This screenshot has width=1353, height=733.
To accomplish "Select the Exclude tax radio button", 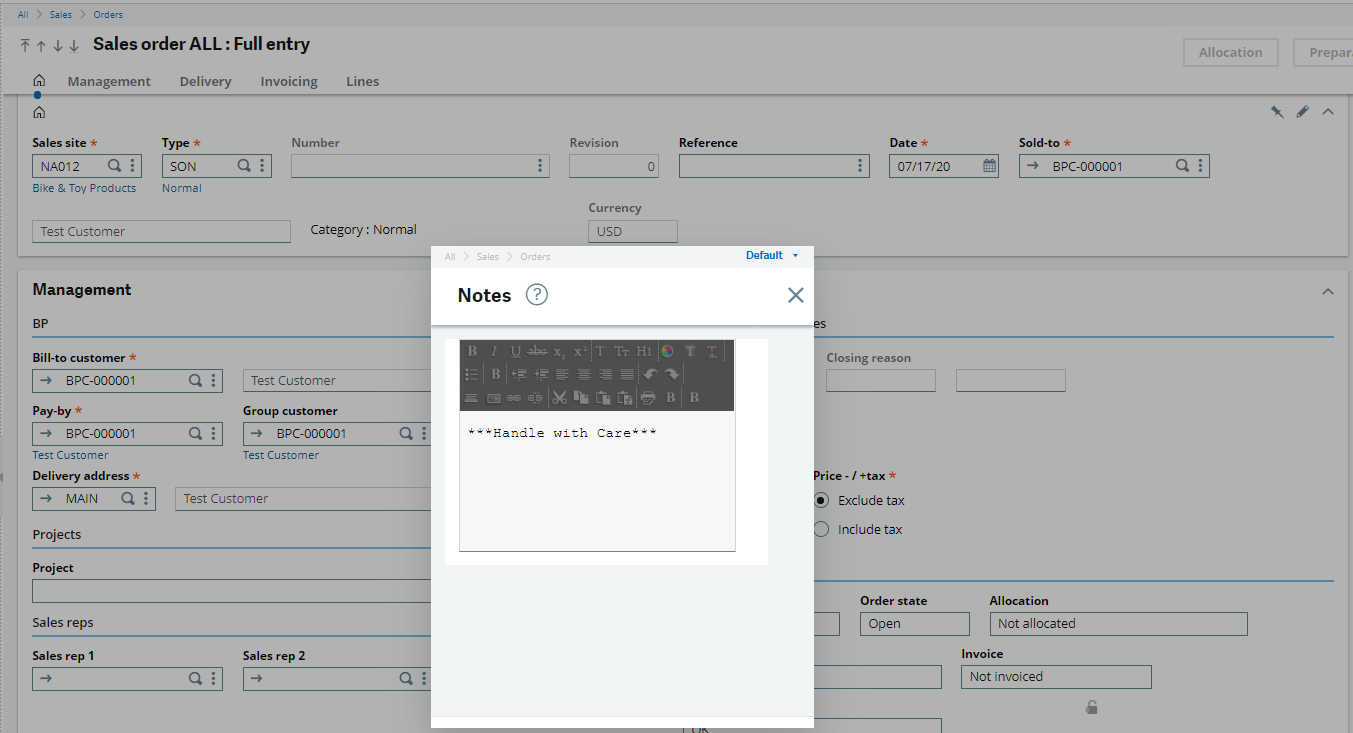I will click(821, 500).
